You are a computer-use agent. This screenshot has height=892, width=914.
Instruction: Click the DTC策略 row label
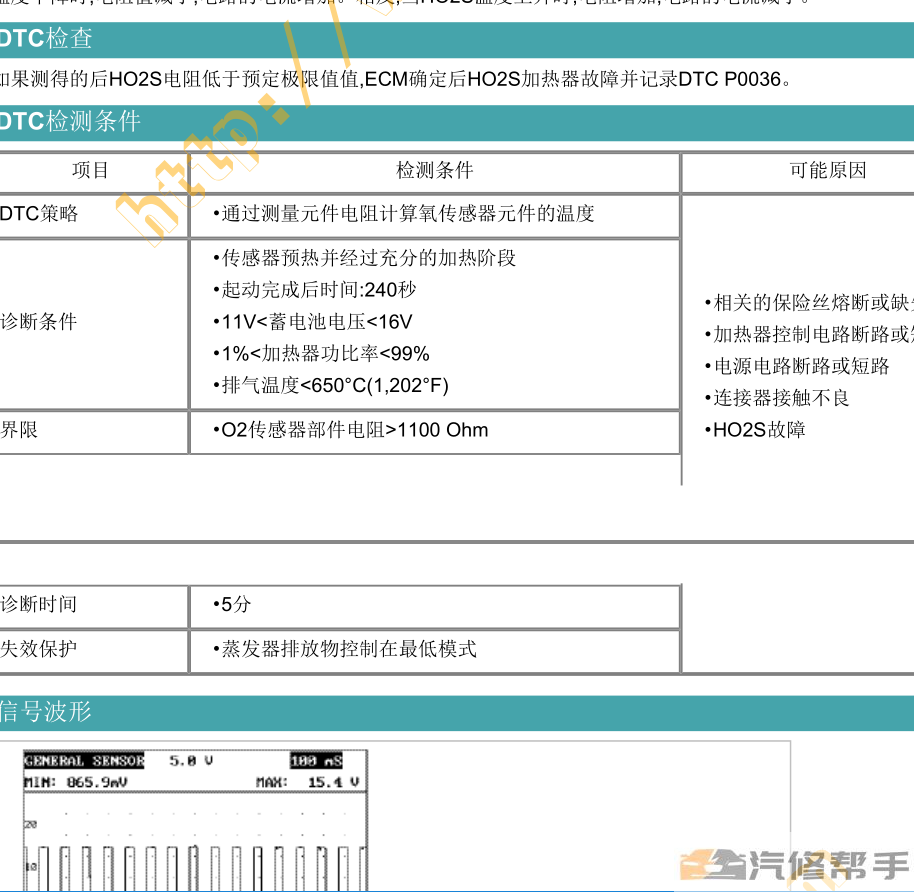pyautogui.click(x=39, y=214)
